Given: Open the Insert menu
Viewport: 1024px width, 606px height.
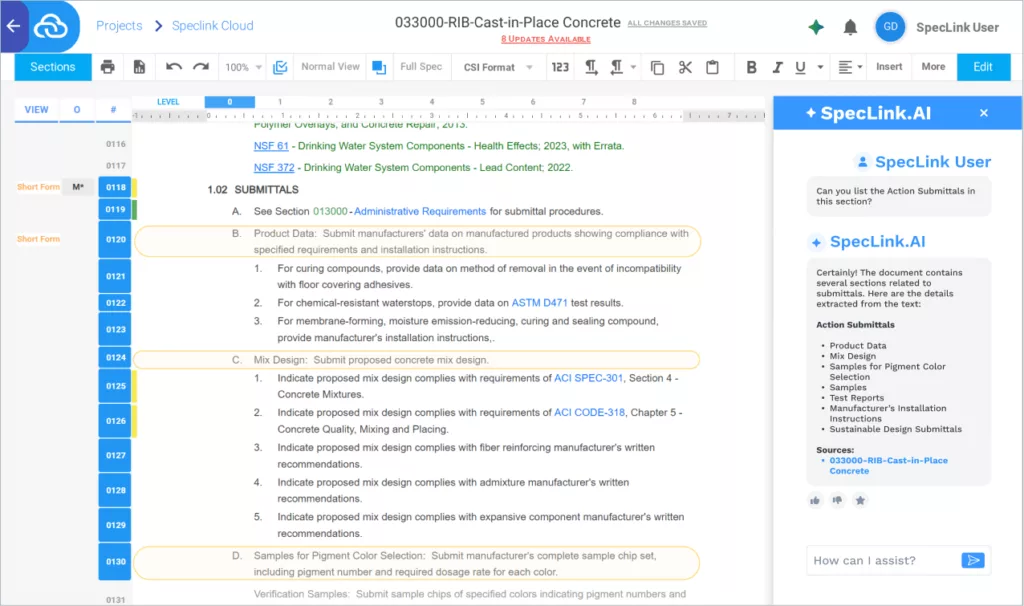Looking at the screenshot, I should 889,67.
